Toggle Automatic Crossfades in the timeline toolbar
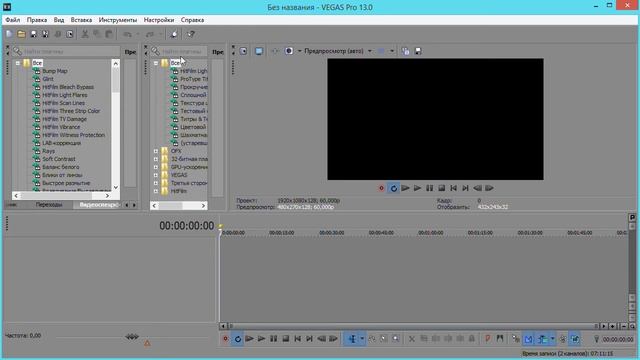 pyautogui.click(x=529, y=339)
